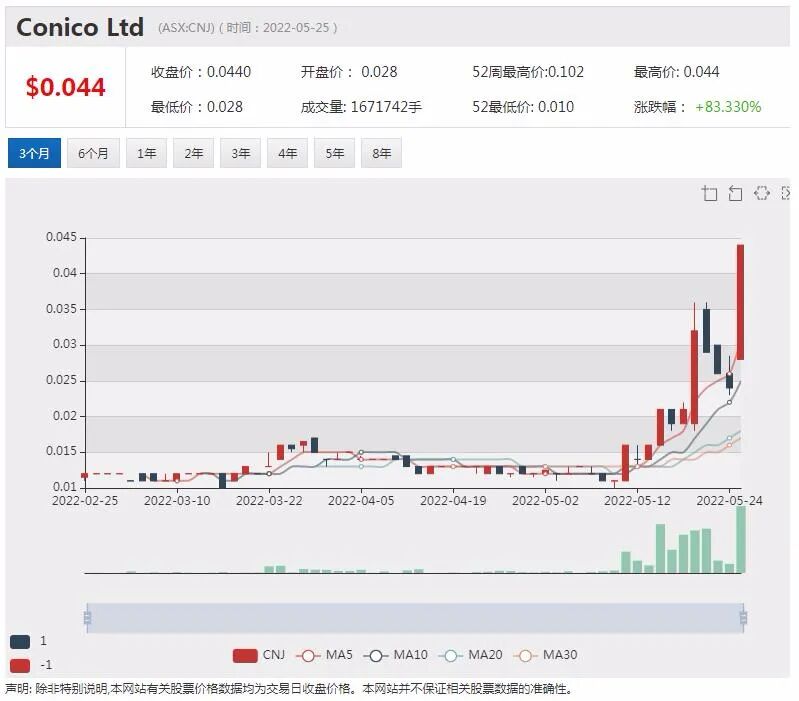799x701 pixels.
Task: Click the 52周最高价 0.102 text
Action: (528, 72)
